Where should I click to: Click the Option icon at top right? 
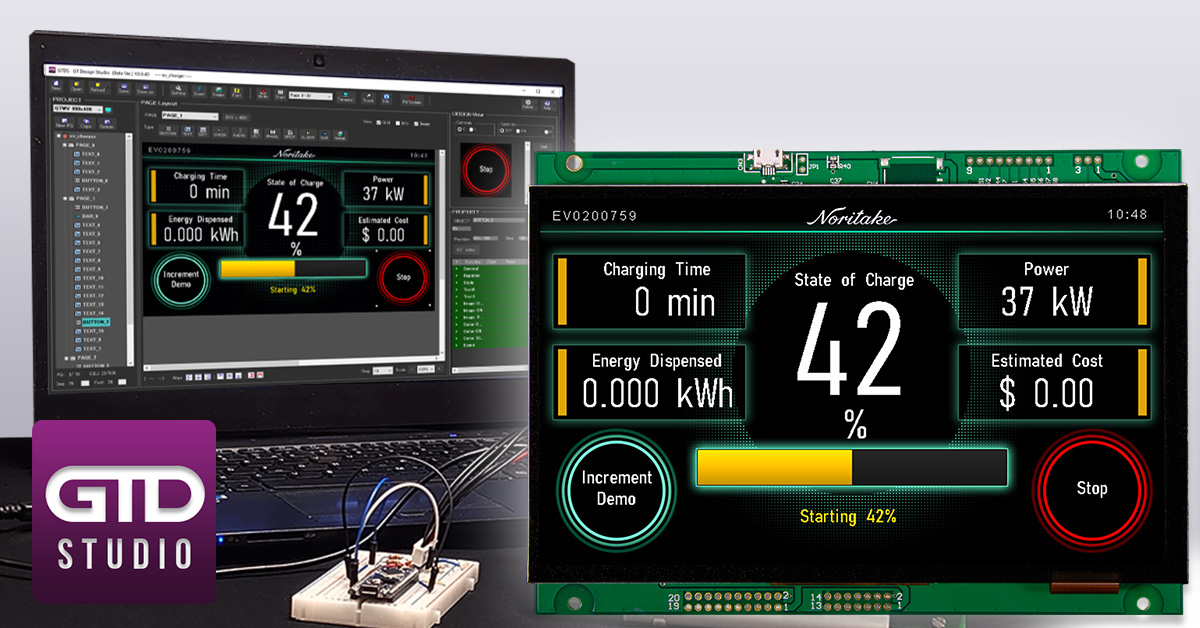click(x=526, y=103)
